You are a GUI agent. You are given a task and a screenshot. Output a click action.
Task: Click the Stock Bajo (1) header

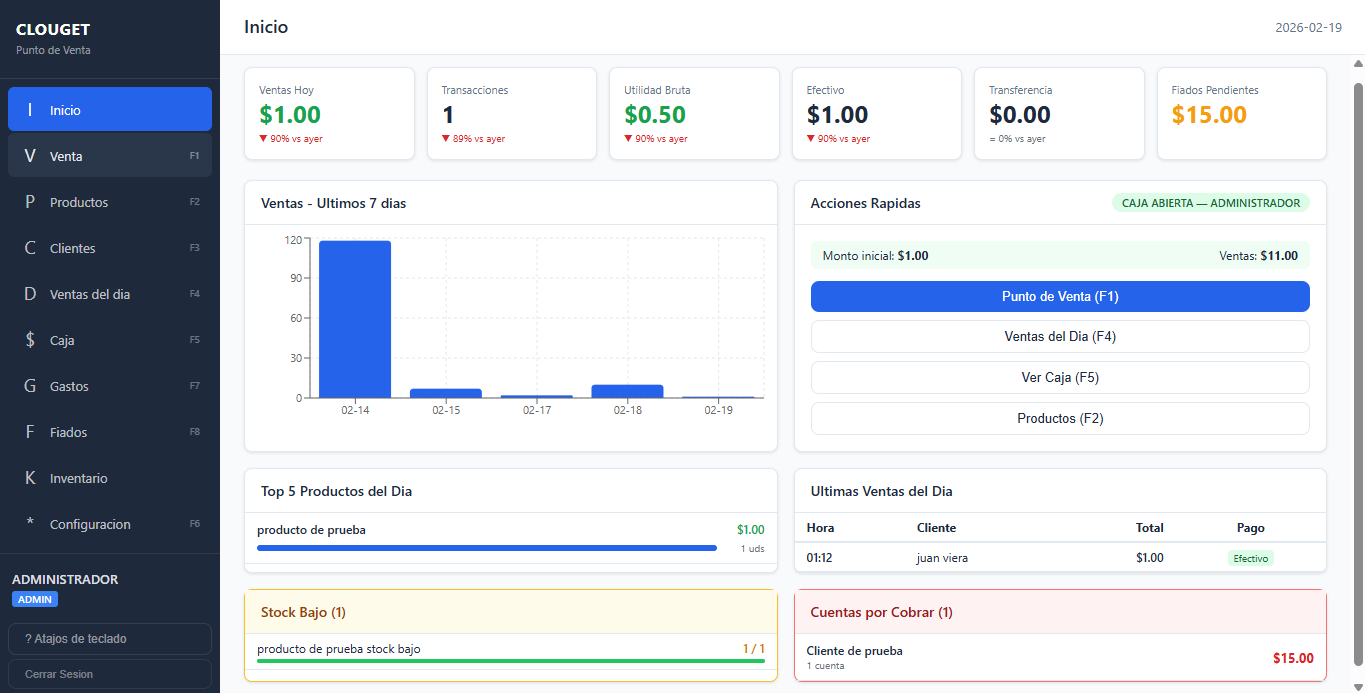tap(303, 612)
